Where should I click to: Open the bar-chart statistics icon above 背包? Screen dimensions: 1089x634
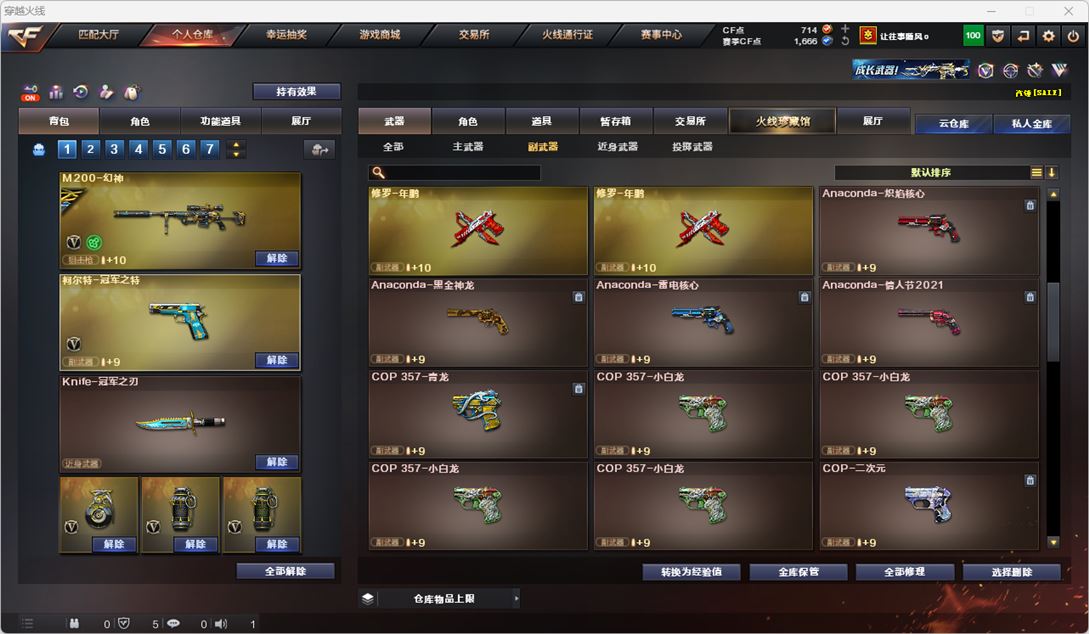point(56,92)
